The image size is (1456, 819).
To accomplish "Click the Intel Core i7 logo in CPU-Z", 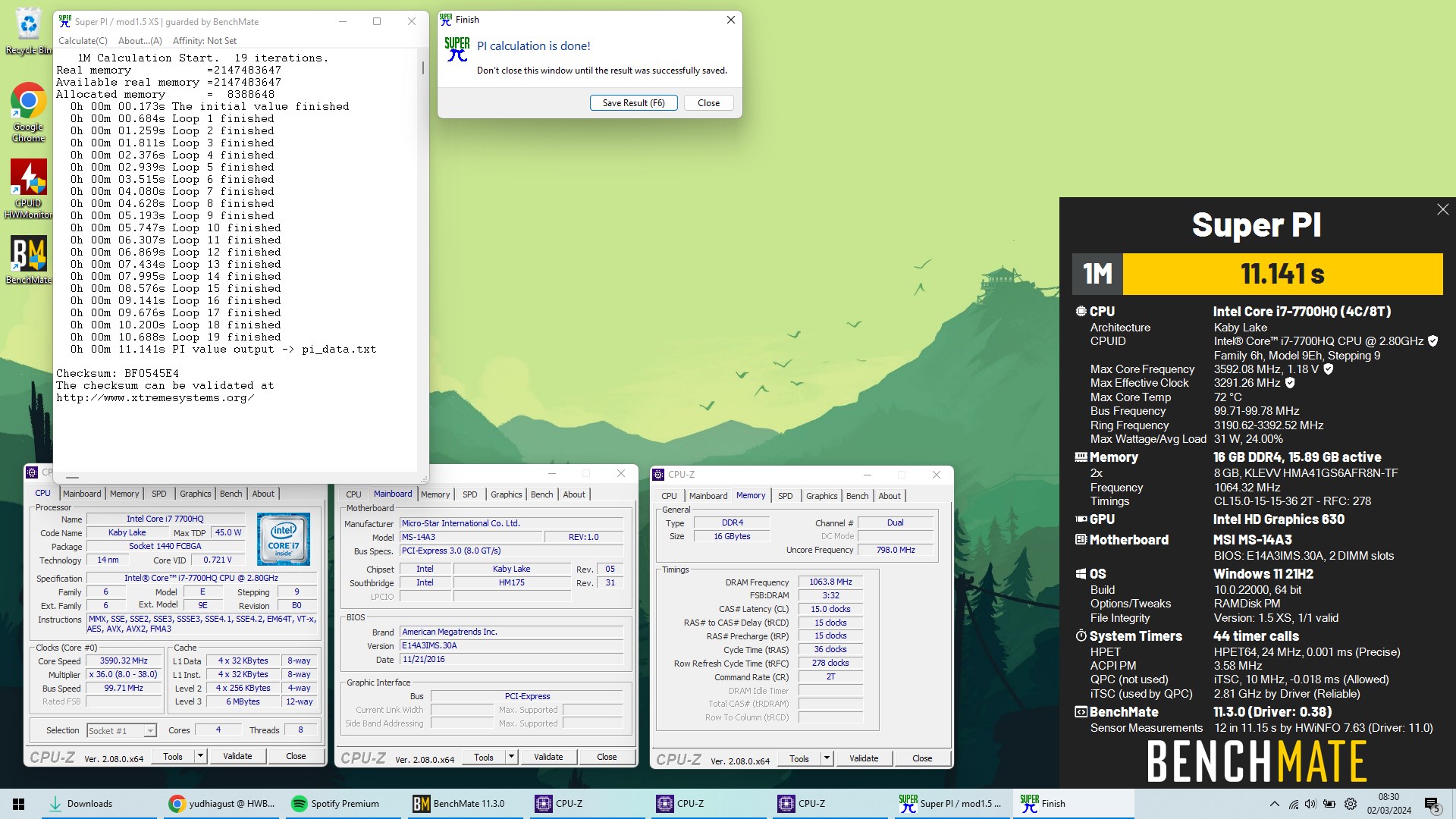I will click(283, 539).
